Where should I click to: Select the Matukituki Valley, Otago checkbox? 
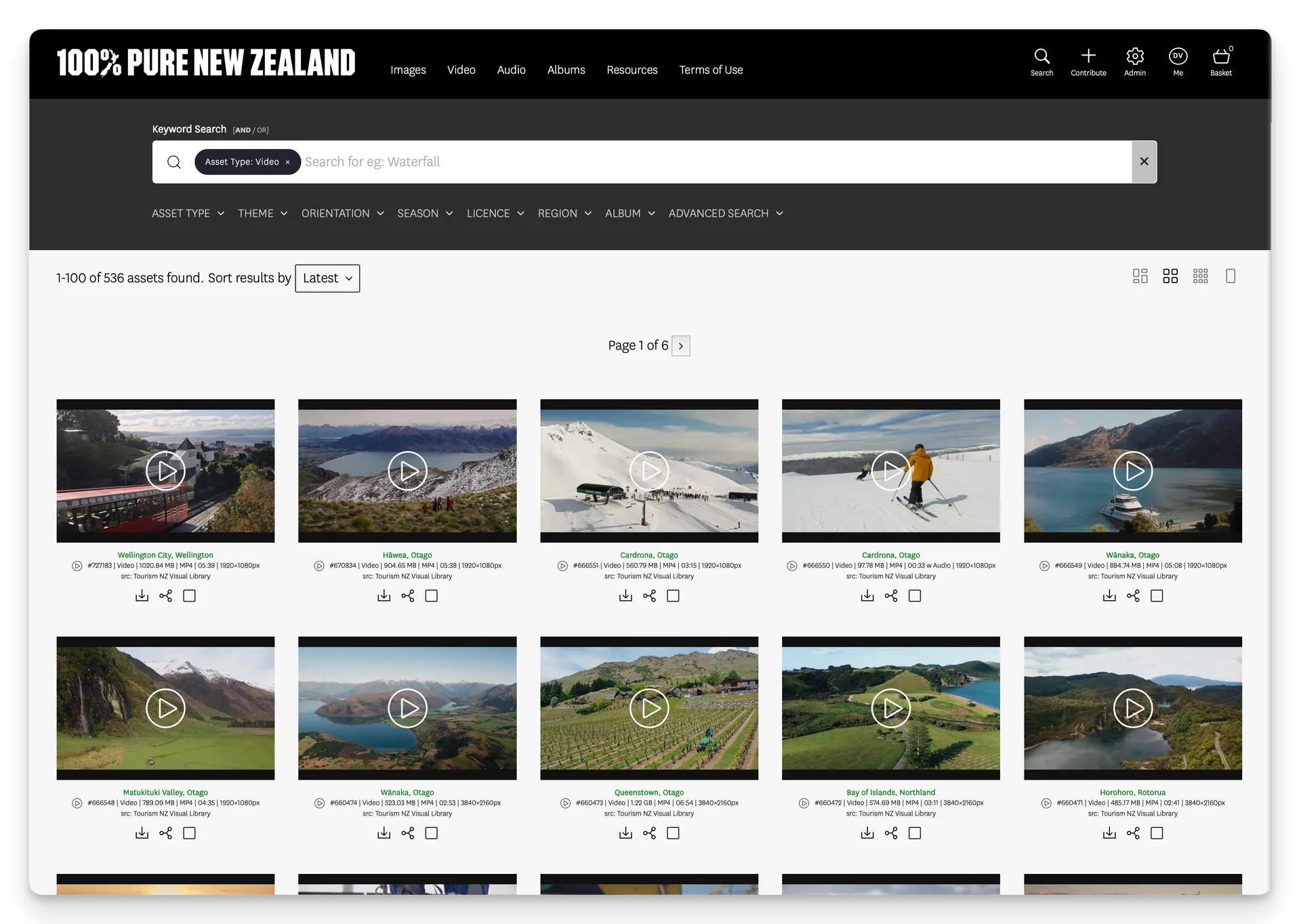190,833
